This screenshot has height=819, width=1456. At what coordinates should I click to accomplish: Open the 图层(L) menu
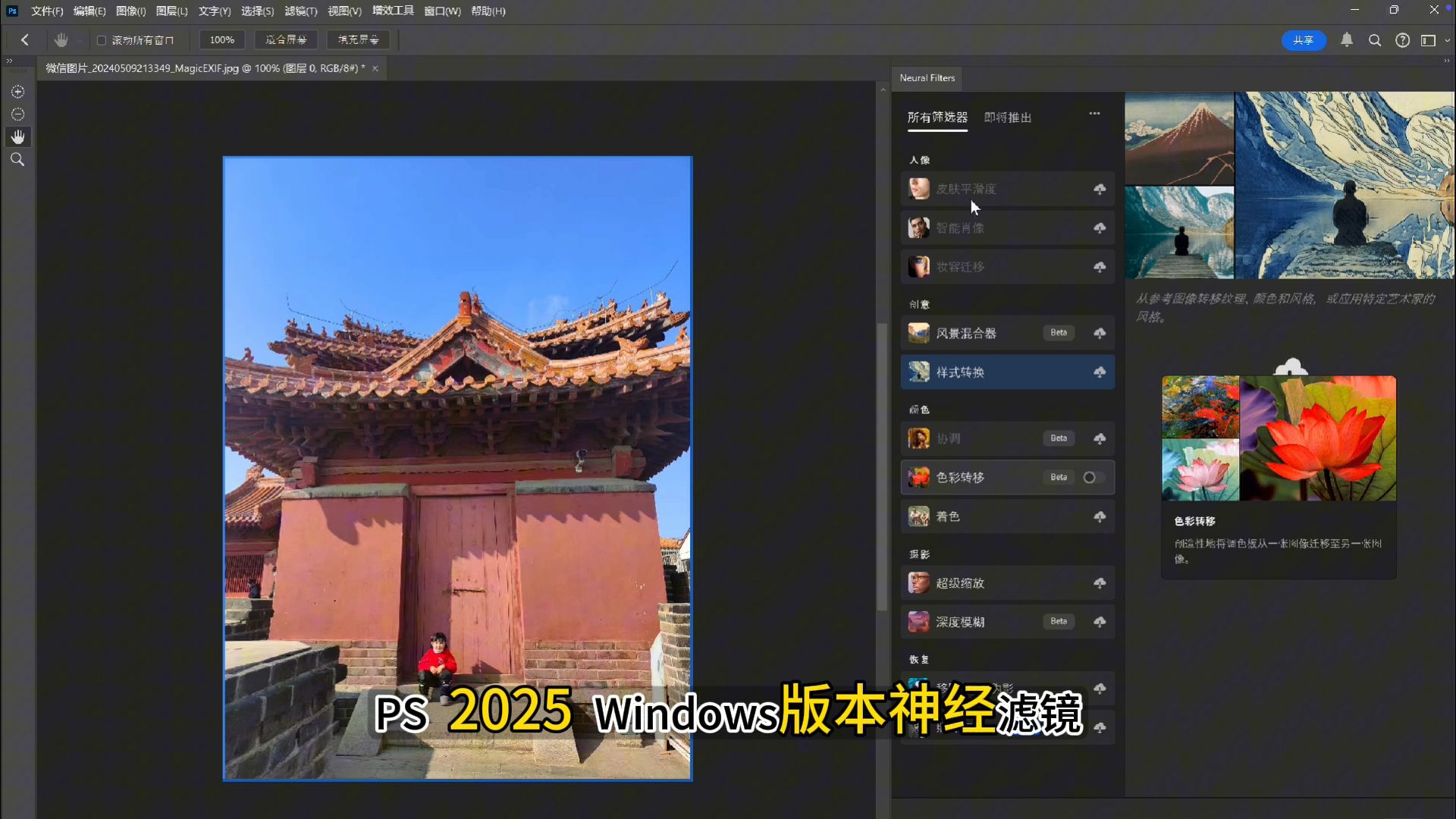(x=171, y=11)
